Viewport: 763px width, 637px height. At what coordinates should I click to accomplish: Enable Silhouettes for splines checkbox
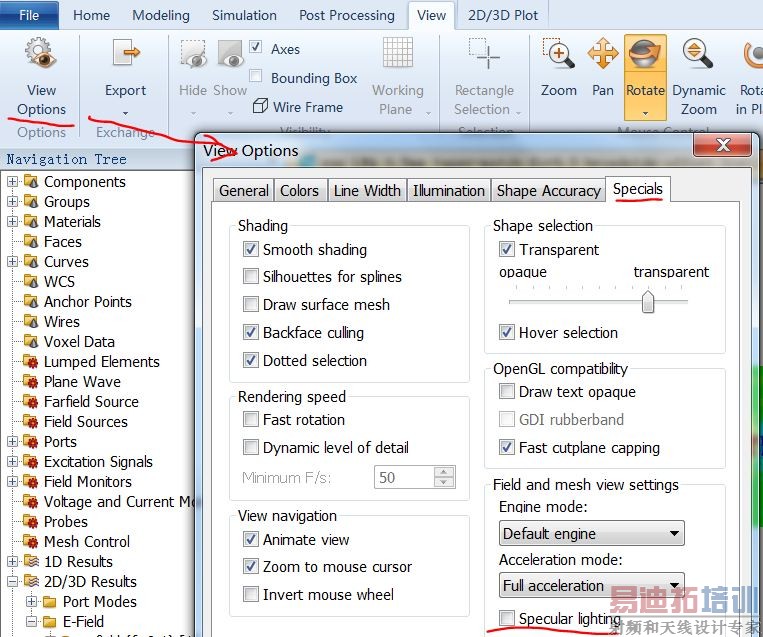(x=251, y=276)
